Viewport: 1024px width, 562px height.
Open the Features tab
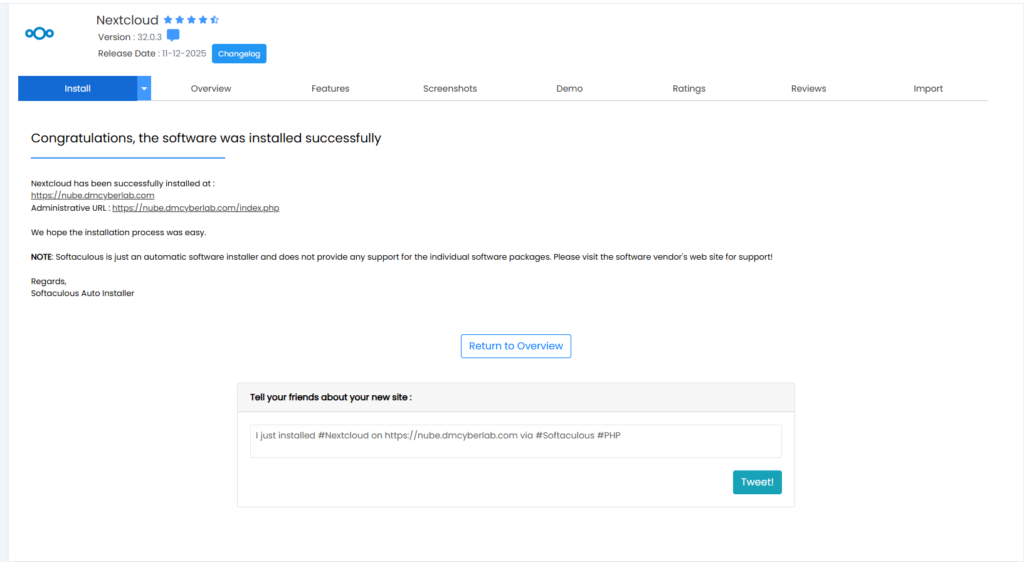330,89
